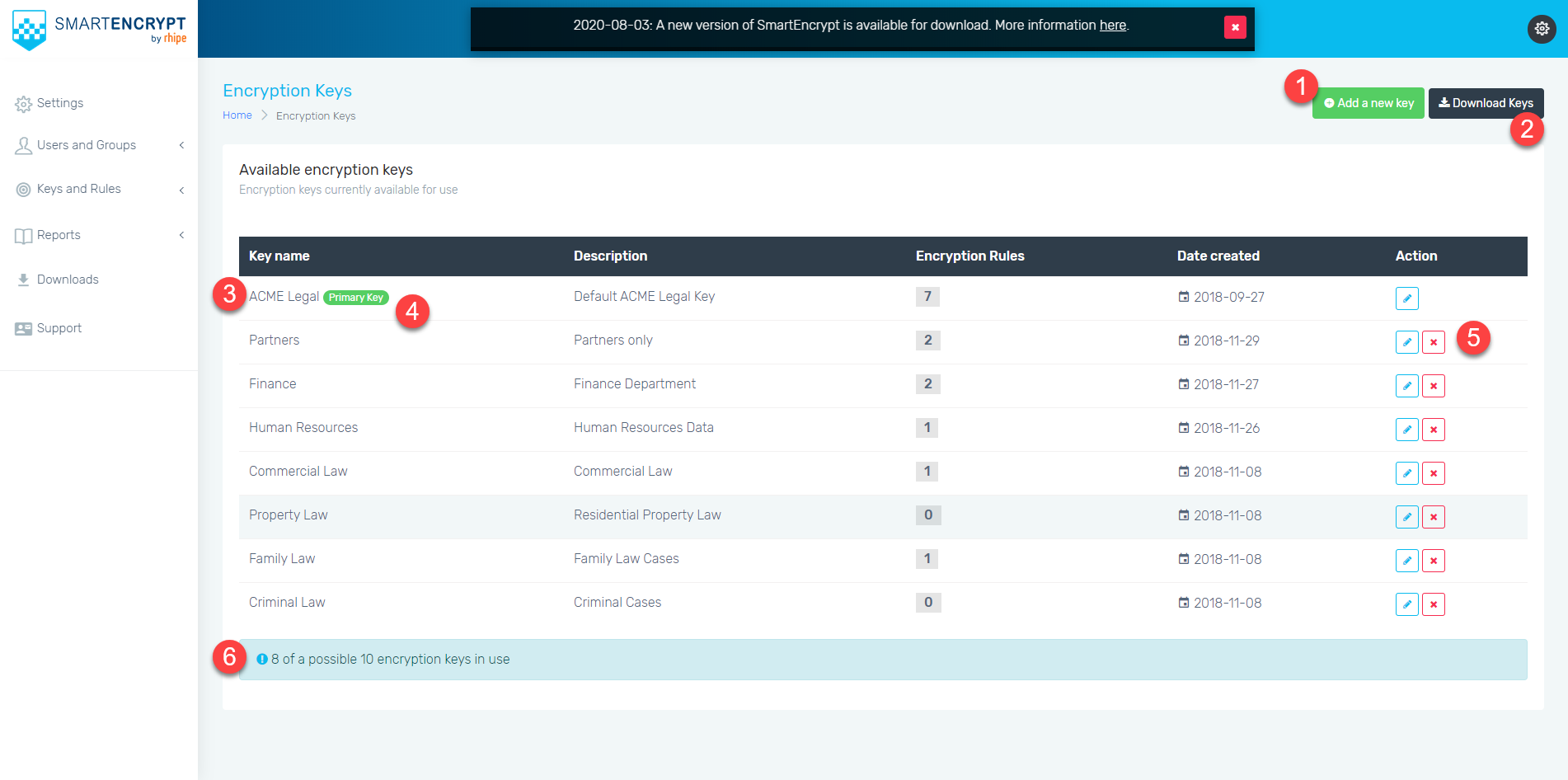Delete the Human Resources key

click(1433, 430)
